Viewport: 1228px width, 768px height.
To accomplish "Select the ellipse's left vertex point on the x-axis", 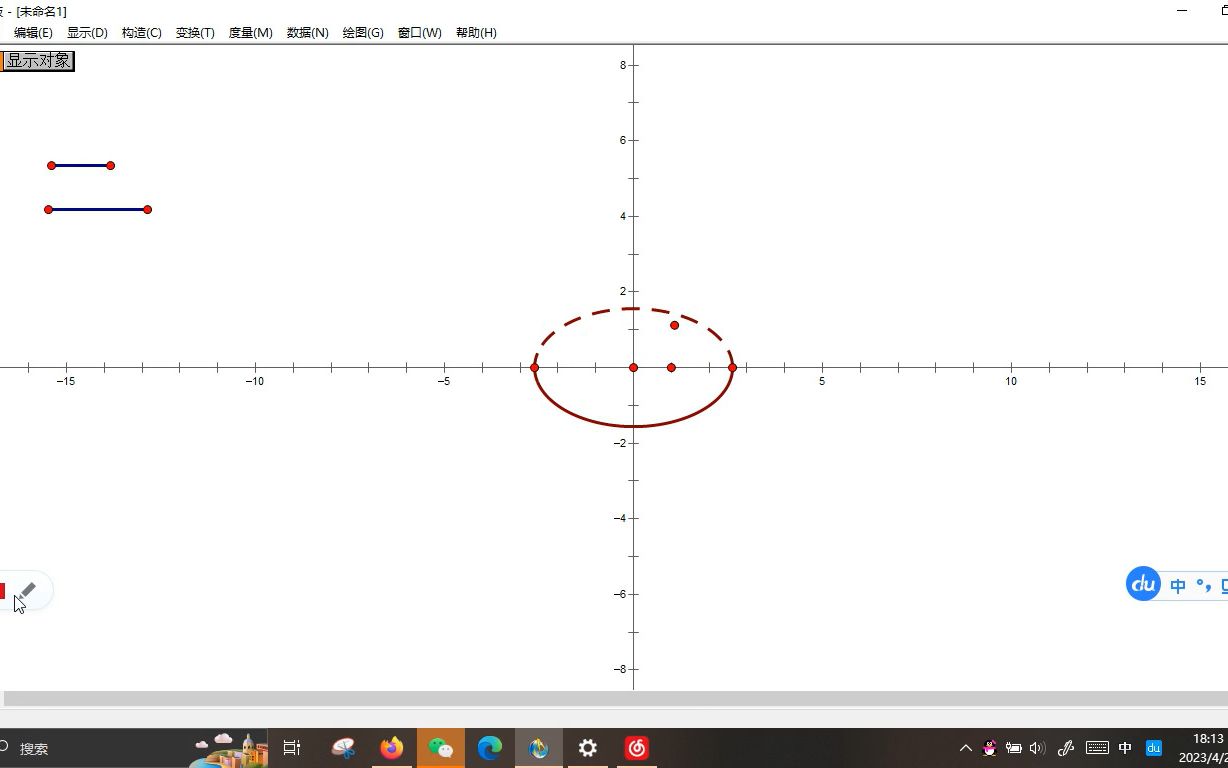I will point(535,368).
